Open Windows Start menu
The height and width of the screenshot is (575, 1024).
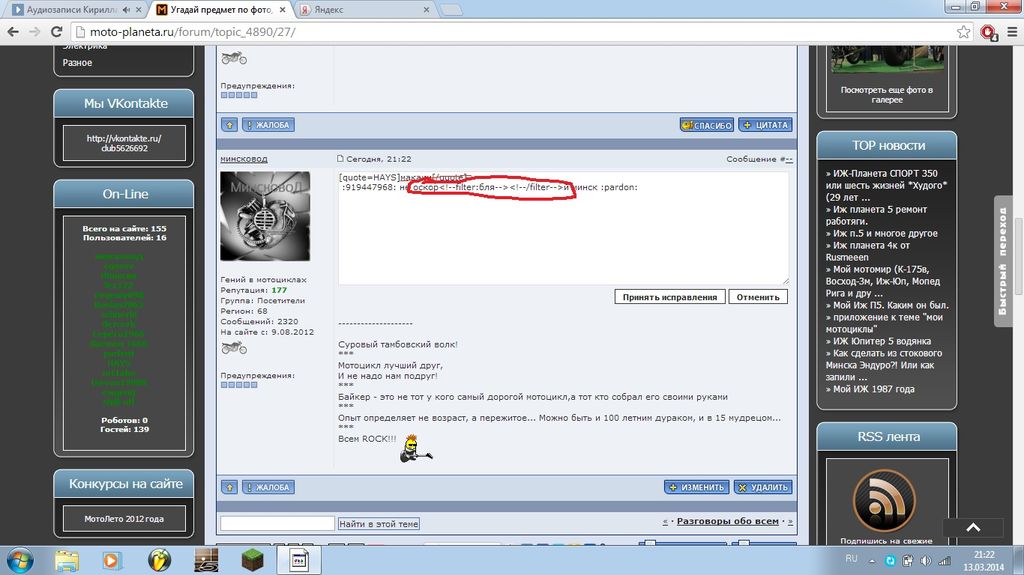[20, 559]
